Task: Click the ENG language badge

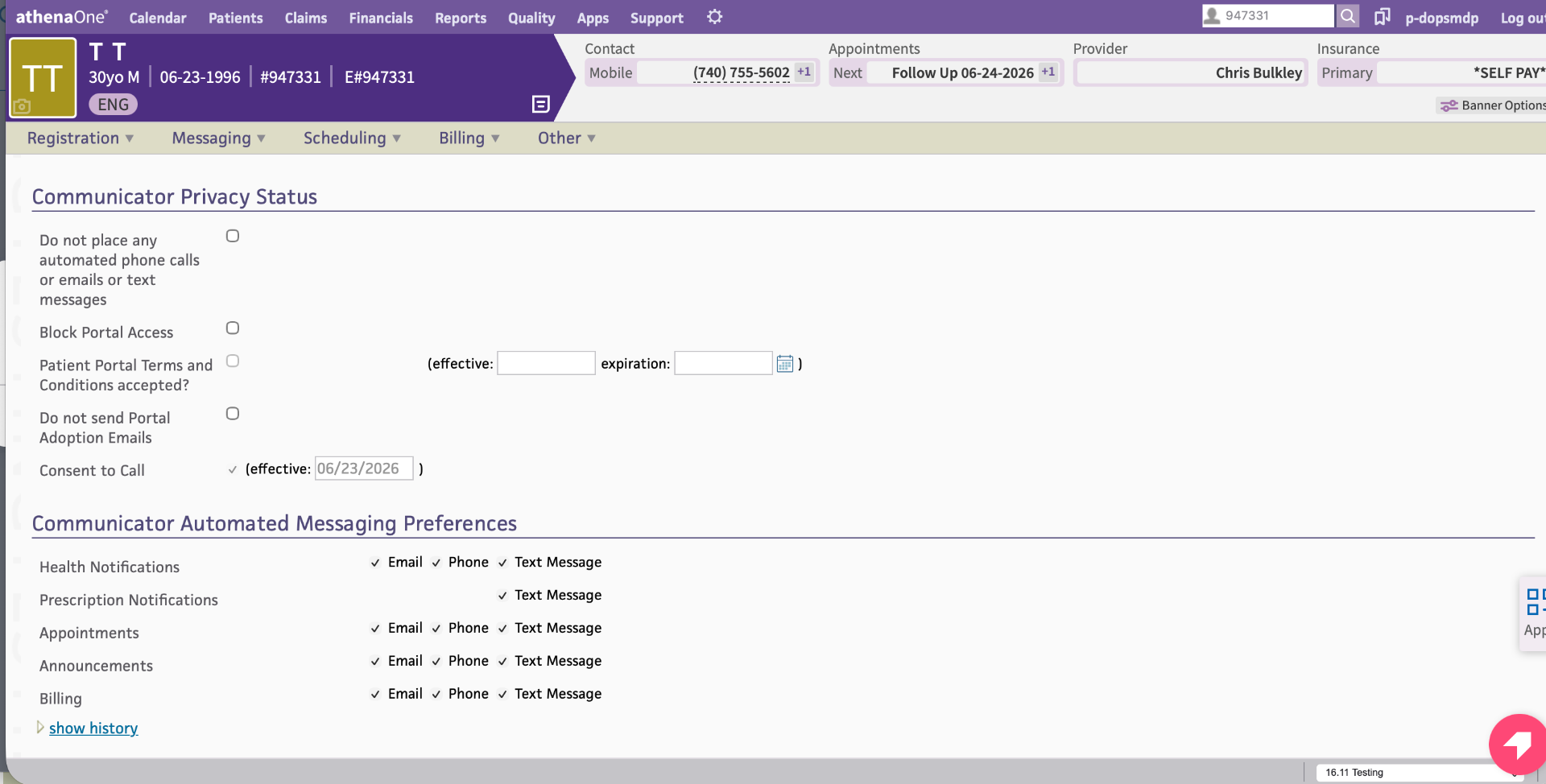Action: pyautogui.click(x=113, y=105)
